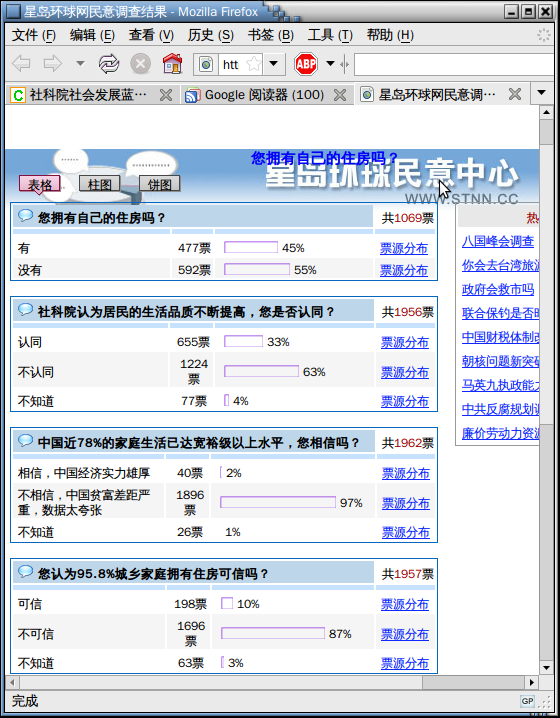Open the 文件 (F) menu

pos(33,35)
